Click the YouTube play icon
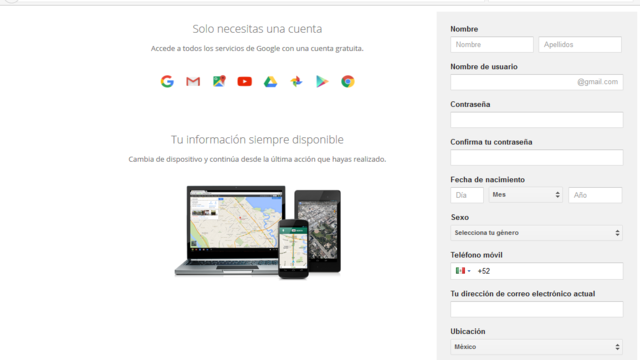Viewport: 640px width, 360px height. click(x=244, y=82)
